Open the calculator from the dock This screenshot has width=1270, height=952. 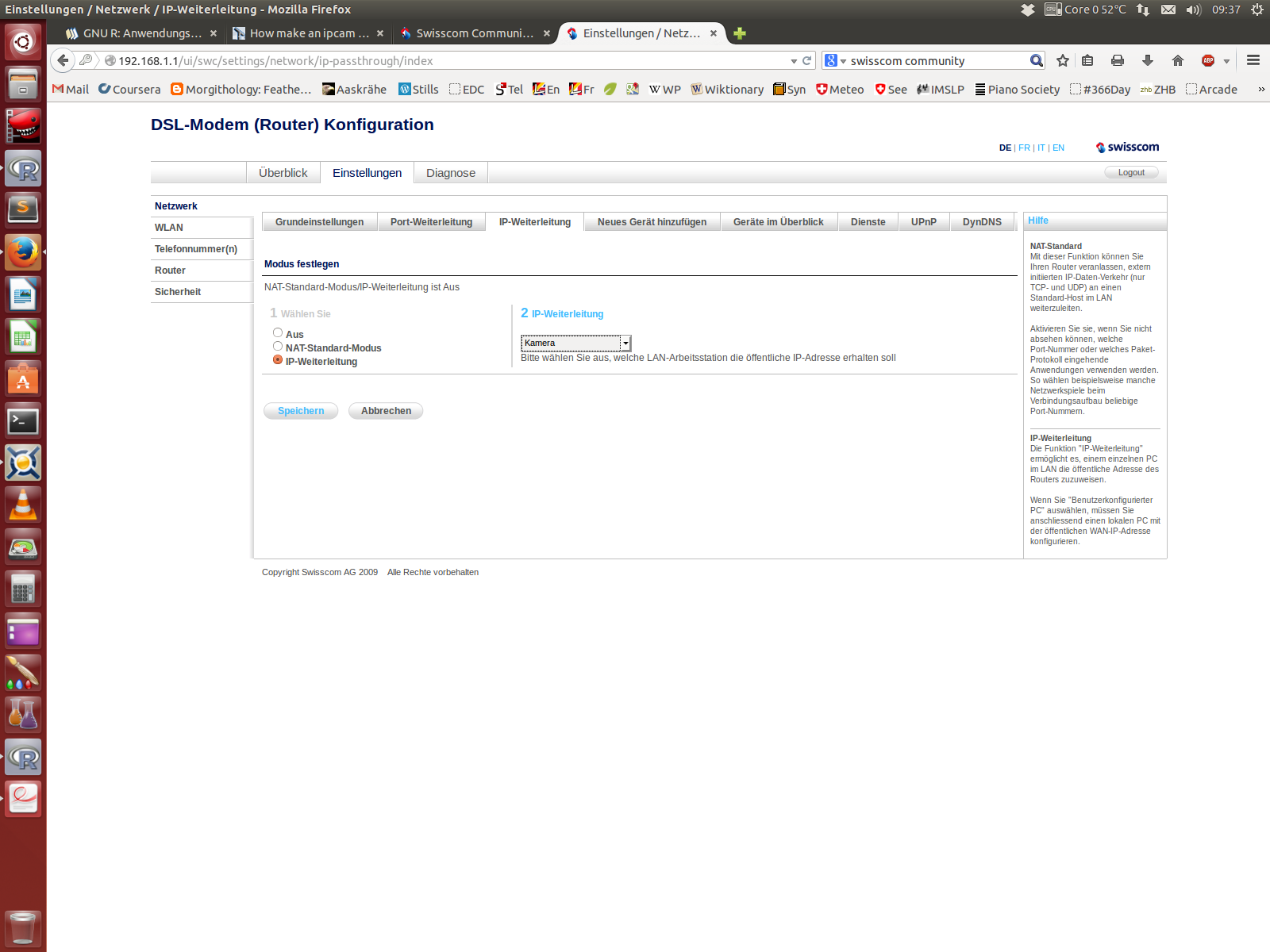(x=23, y=589)
